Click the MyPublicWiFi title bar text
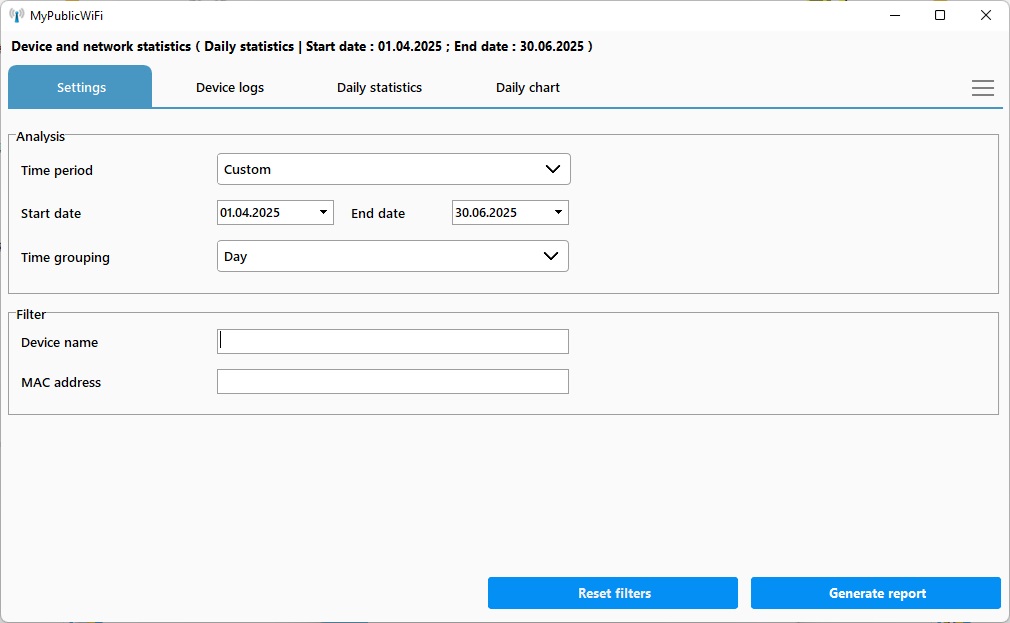Image resolution: width=1010 pixels, height=623 pixels. (x=66, y=15)
